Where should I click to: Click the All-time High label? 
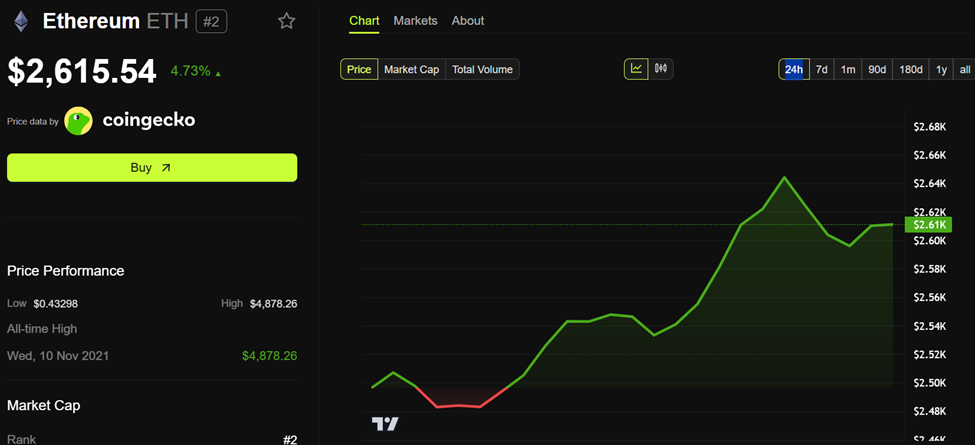[42, 329]
